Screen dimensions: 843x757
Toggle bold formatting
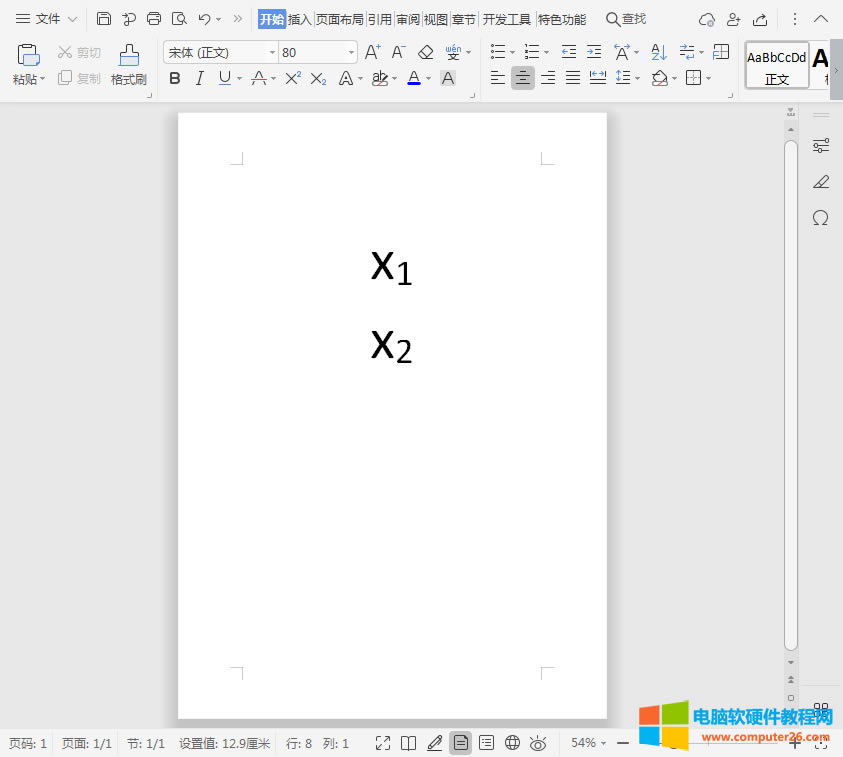point(175,78)
